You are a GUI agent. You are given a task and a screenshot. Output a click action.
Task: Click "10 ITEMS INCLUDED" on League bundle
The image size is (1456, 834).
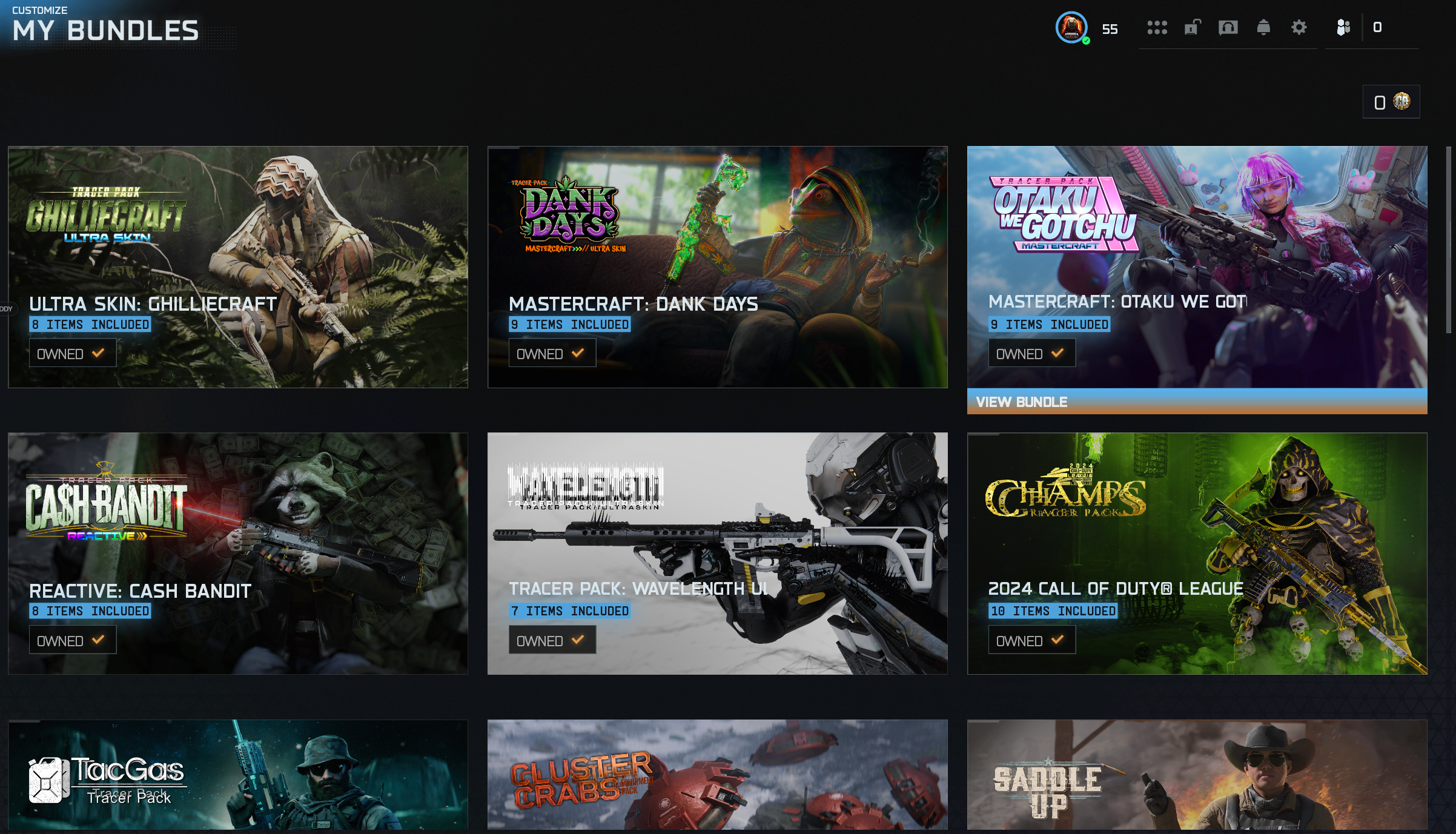tap(1053, 611)
